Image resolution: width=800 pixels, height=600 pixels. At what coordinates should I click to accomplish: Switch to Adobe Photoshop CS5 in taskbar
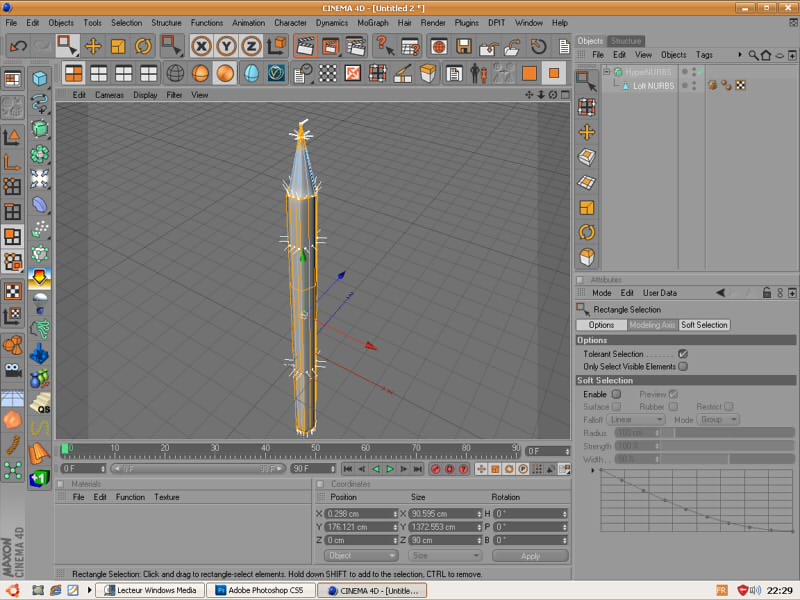click(259, 591)
